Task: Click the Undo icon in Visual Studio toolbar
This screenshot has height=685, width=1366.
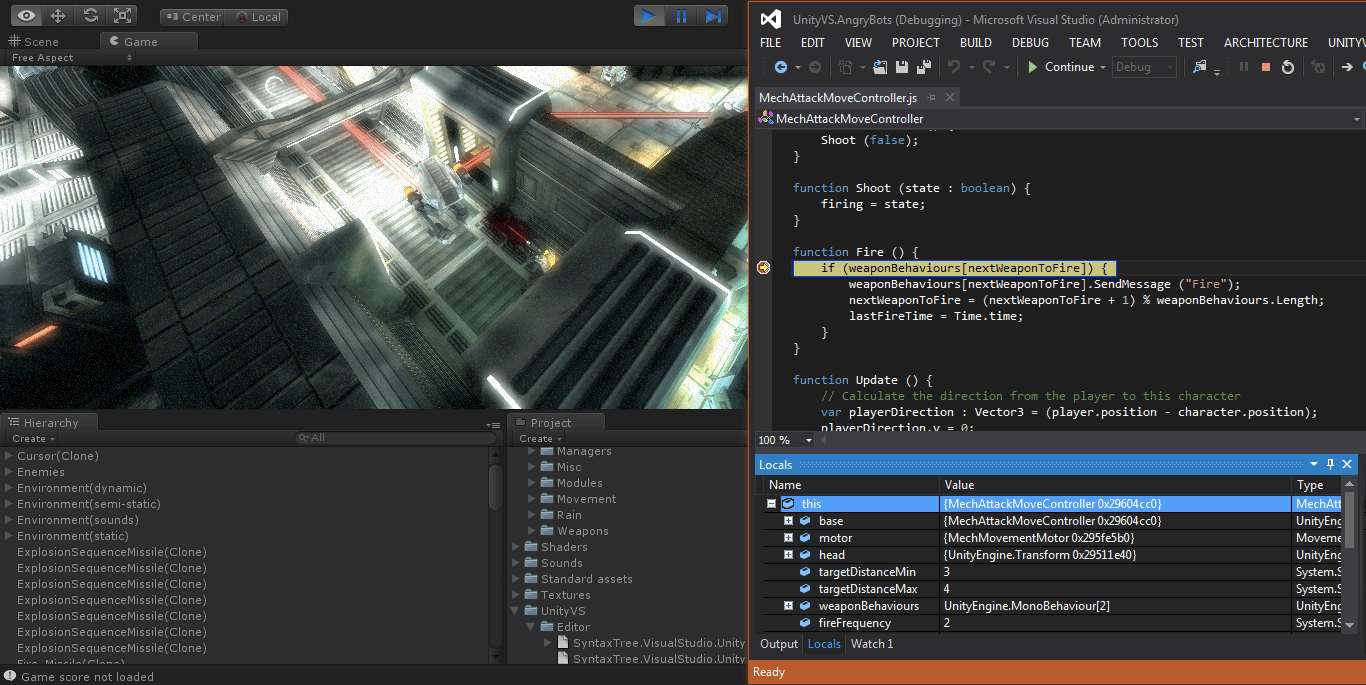Action: tap(955, 66)
